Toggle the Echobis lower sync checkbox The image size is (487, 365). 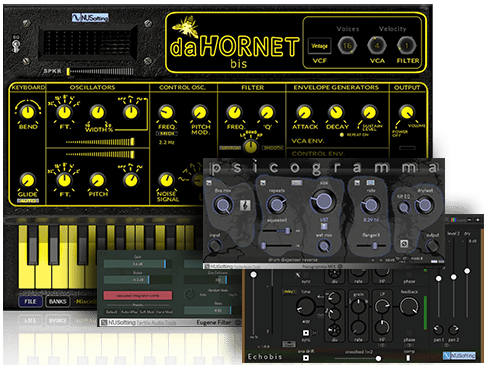click(306, 333)
